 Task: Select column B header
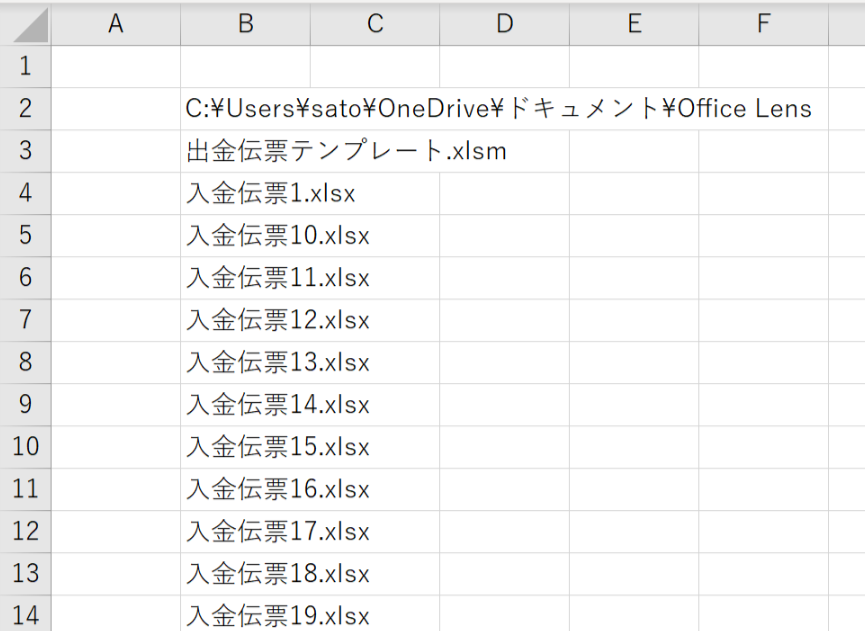245,24
